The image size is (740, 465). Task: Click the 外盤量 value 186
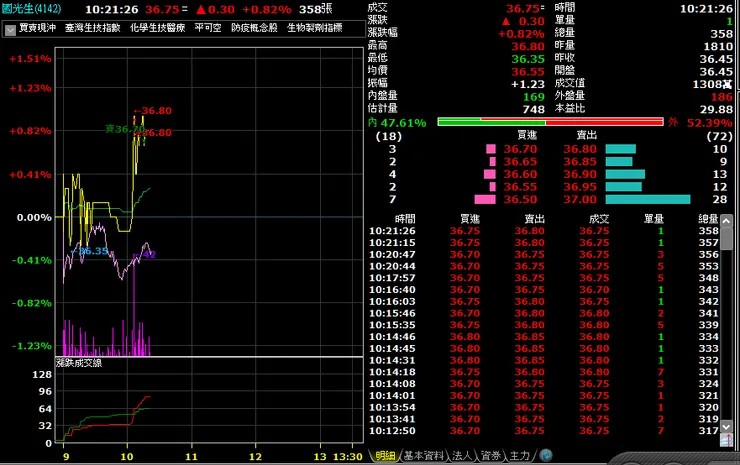point(722,97)
